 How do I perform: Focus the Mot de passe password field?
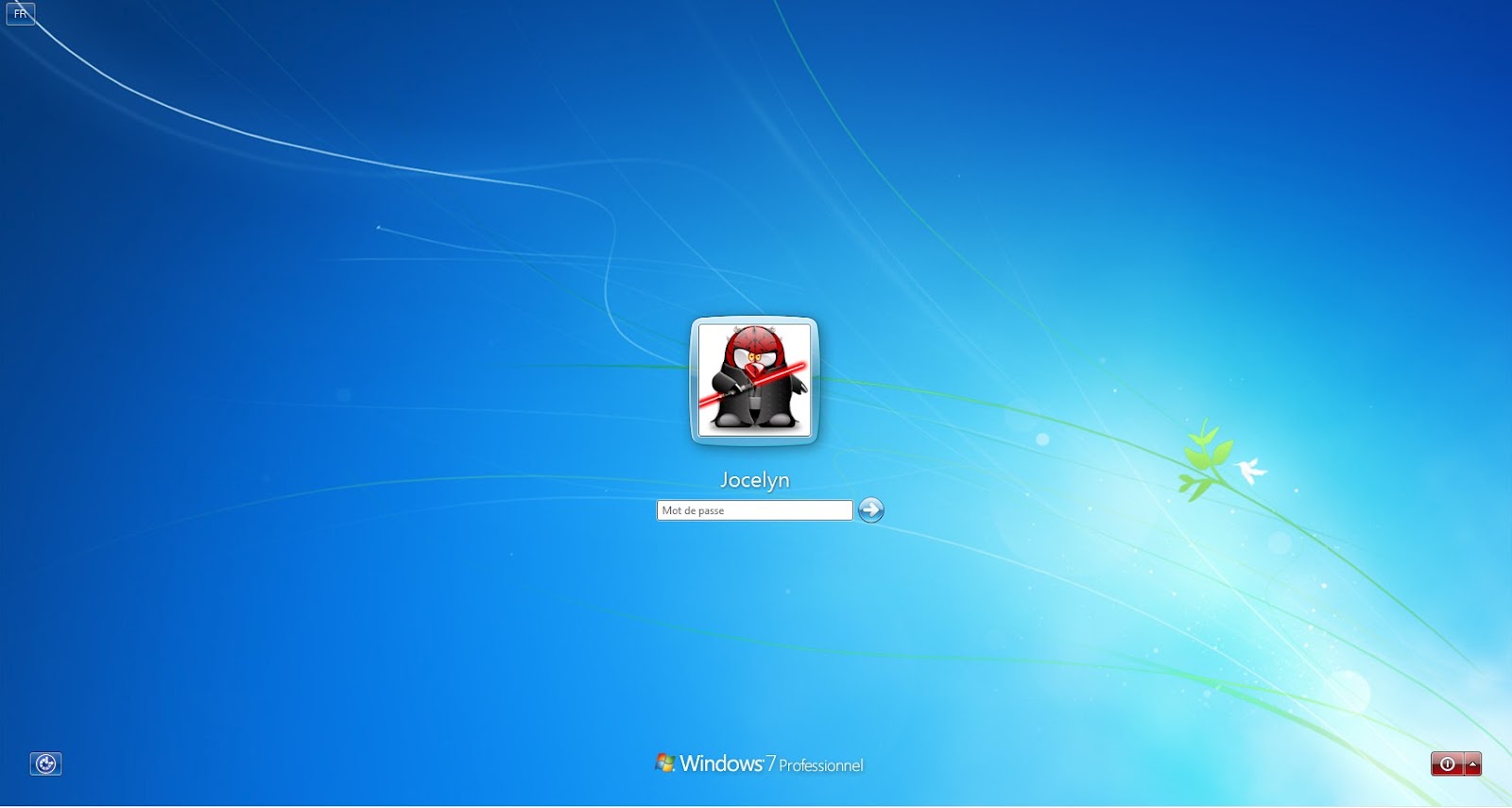[x=754, y=510]
